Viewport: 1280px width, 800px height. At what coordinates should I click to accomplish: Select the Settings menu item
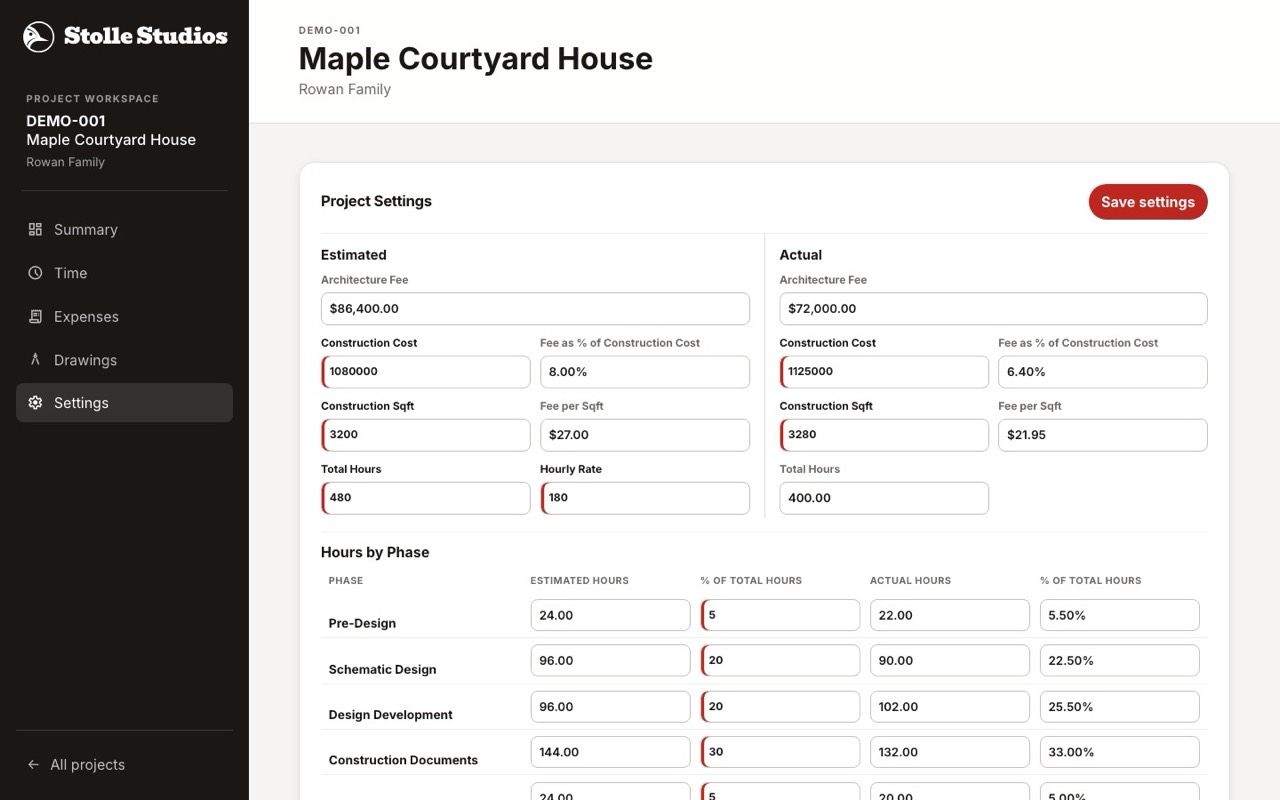124,403
